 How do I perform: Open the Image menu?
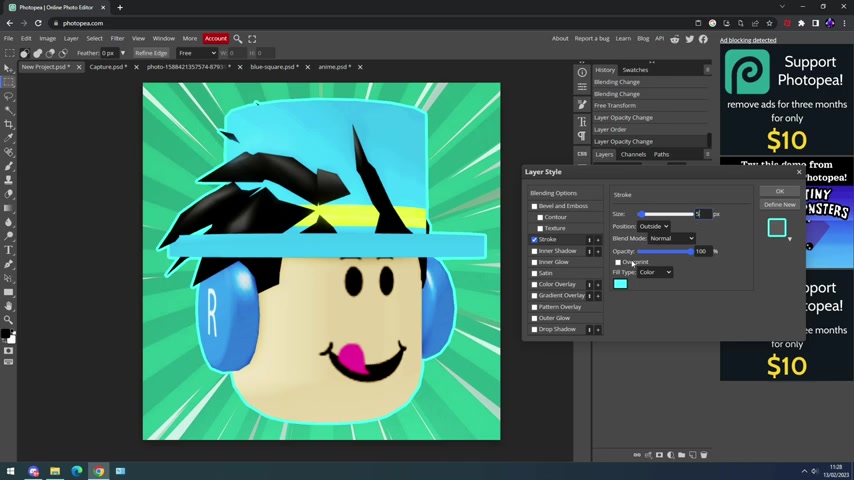[47, 39]
